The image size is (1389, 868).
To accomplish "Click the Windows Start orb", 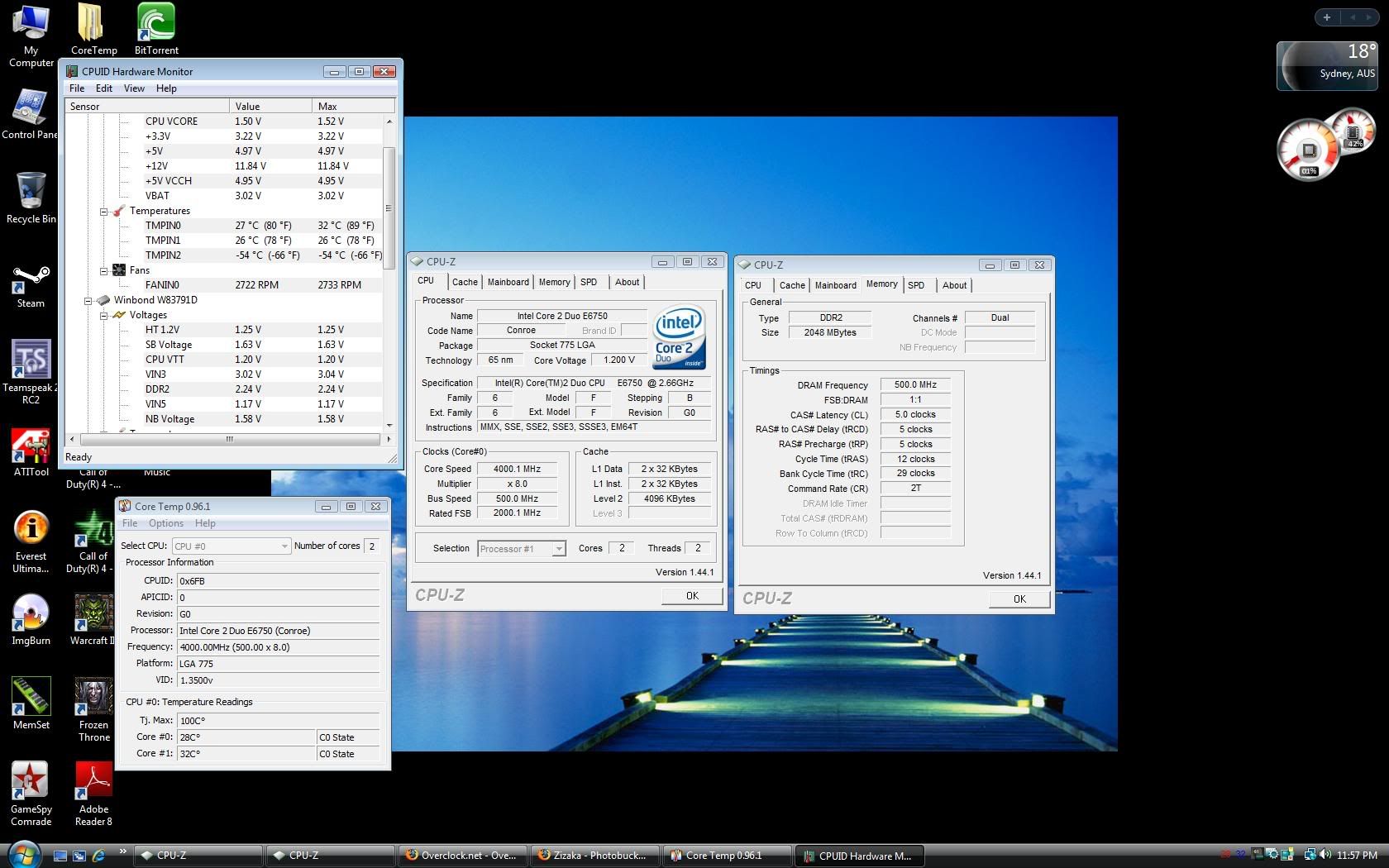I will [23, 855].
